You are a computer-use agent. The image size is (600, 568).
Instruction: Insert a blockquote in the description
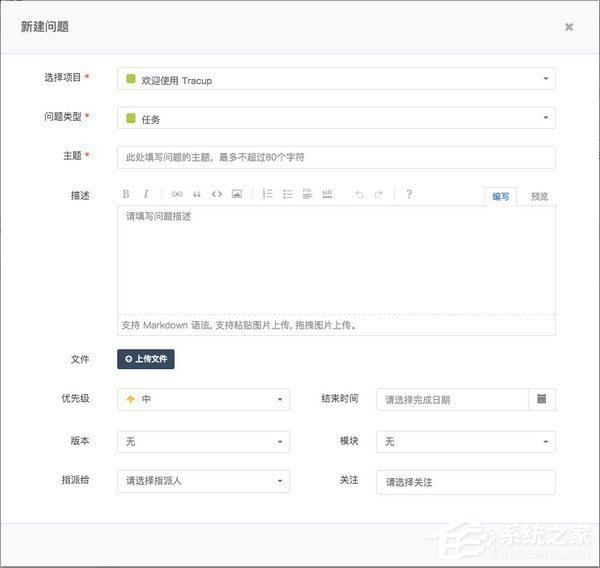tap(197, 194)
